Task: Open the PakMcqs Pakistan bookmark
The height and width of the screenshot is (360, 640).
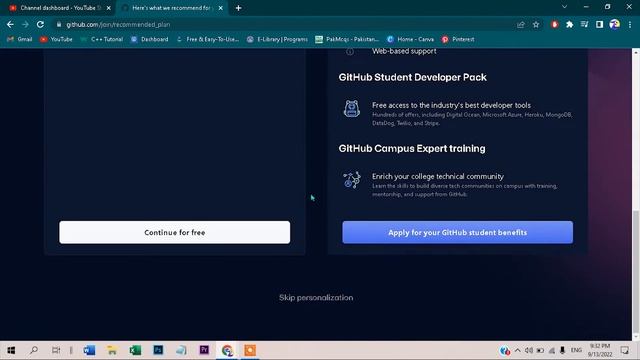Action: tap(347, 39)
